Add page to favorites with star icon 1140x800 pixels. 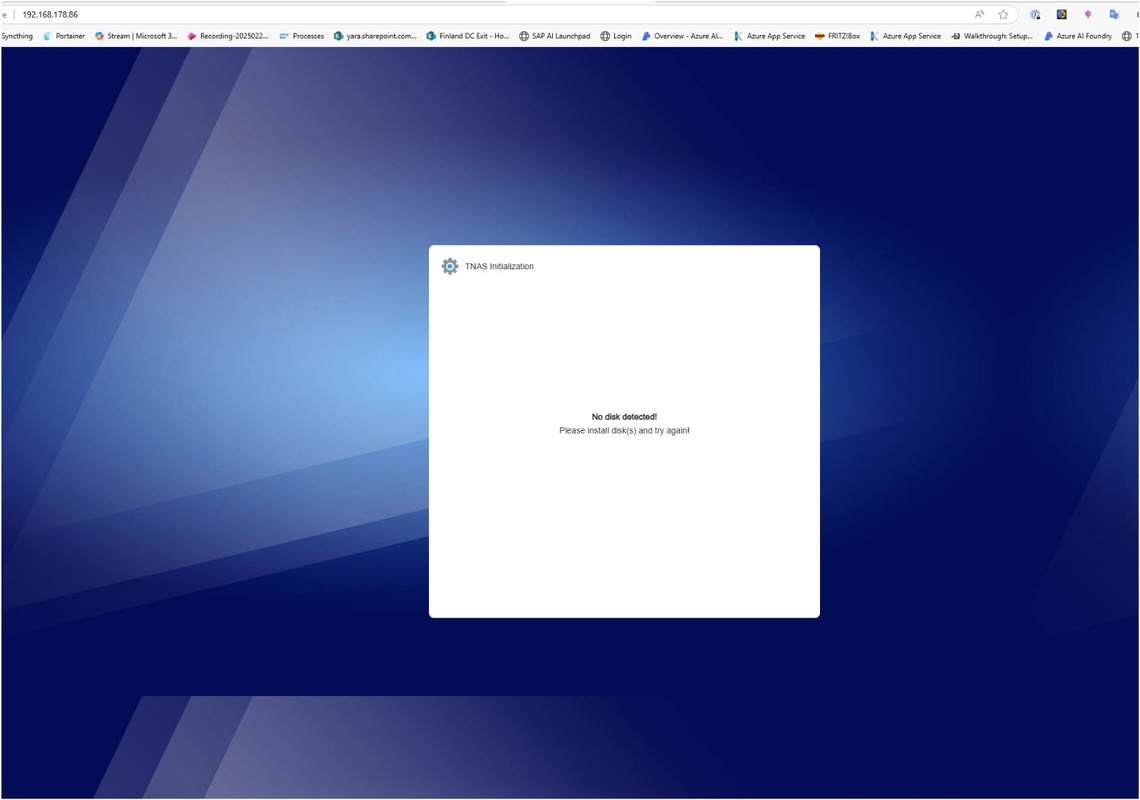[1003, 15]
